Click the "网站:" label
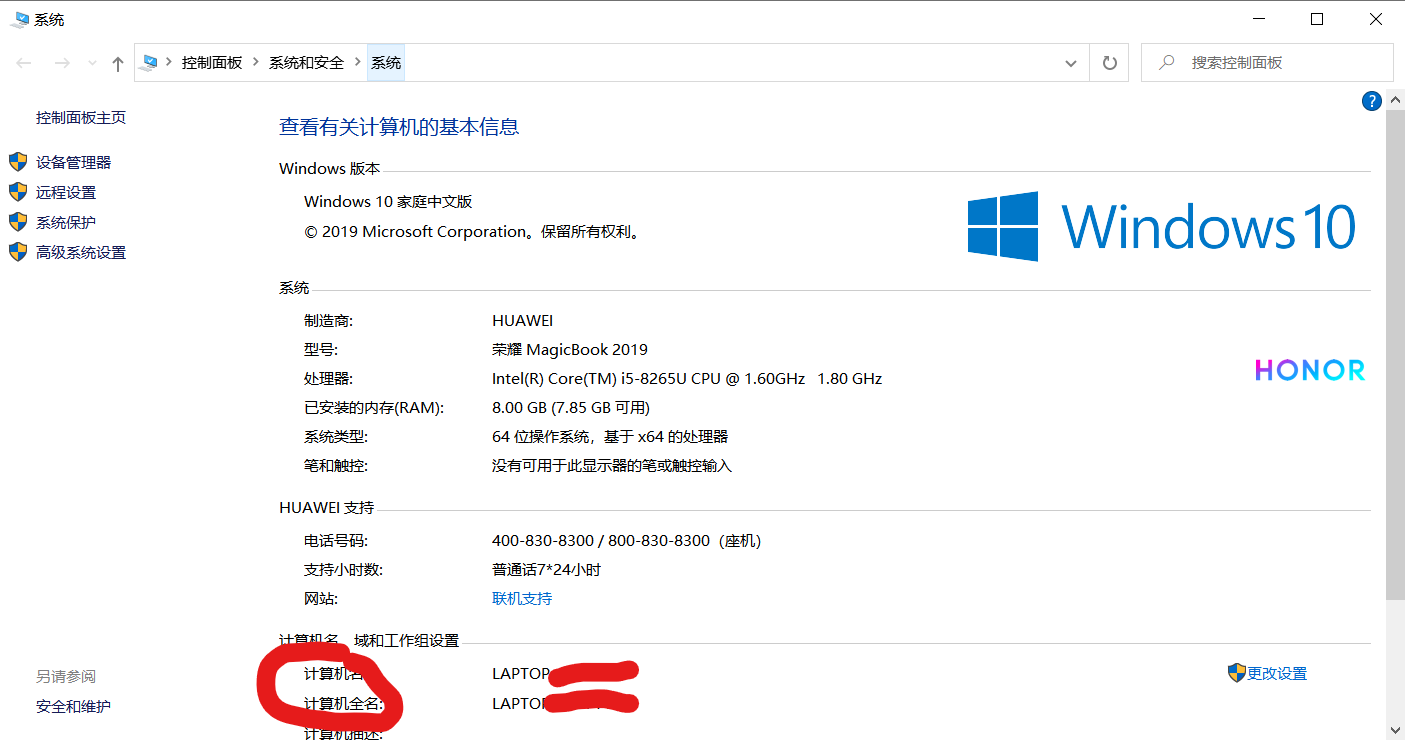Image resolution: width=1405 pixels, height=740 pixels. [321, 599]
